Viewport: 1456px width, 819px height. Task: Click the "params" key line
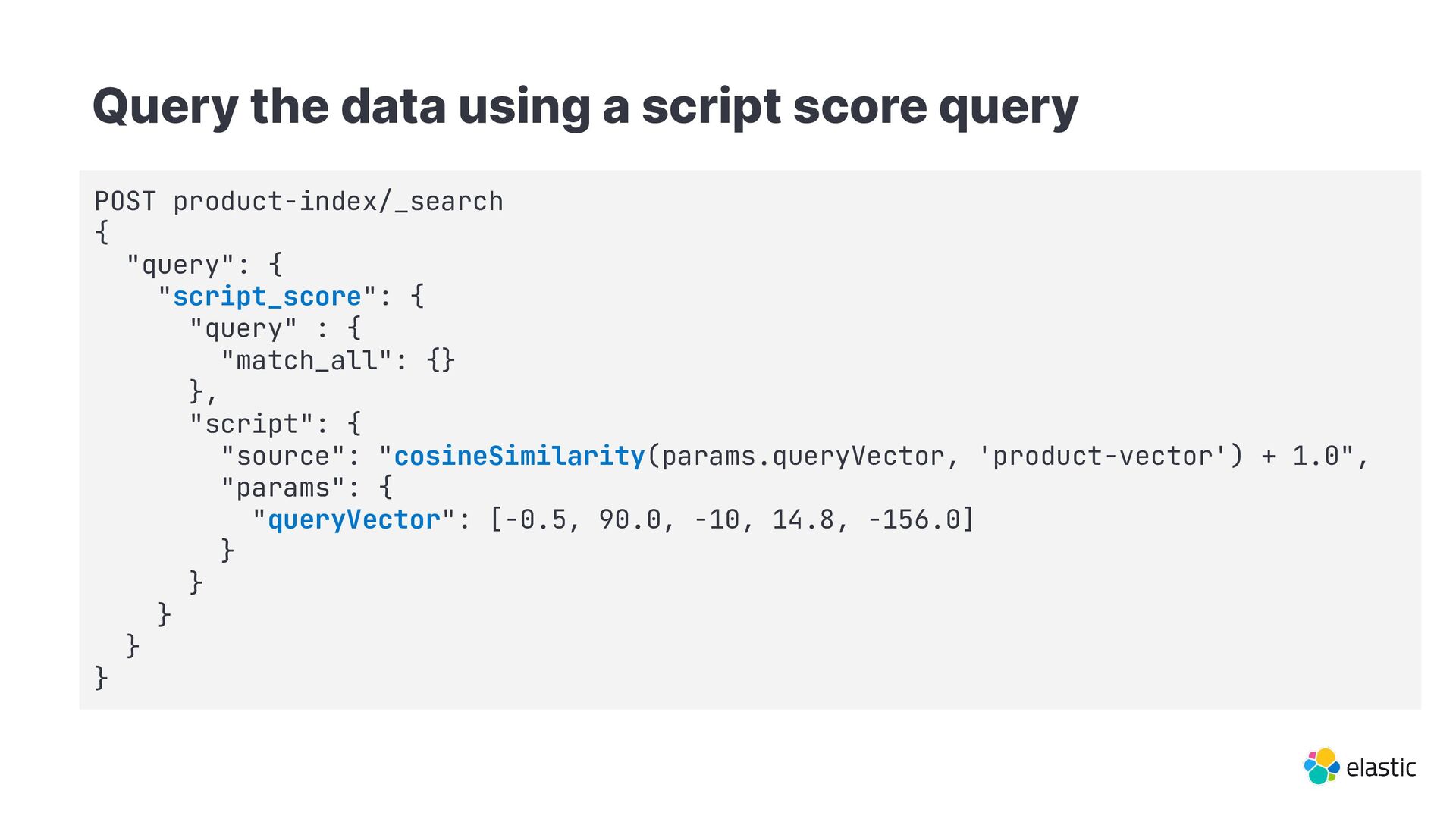[307, 488]
